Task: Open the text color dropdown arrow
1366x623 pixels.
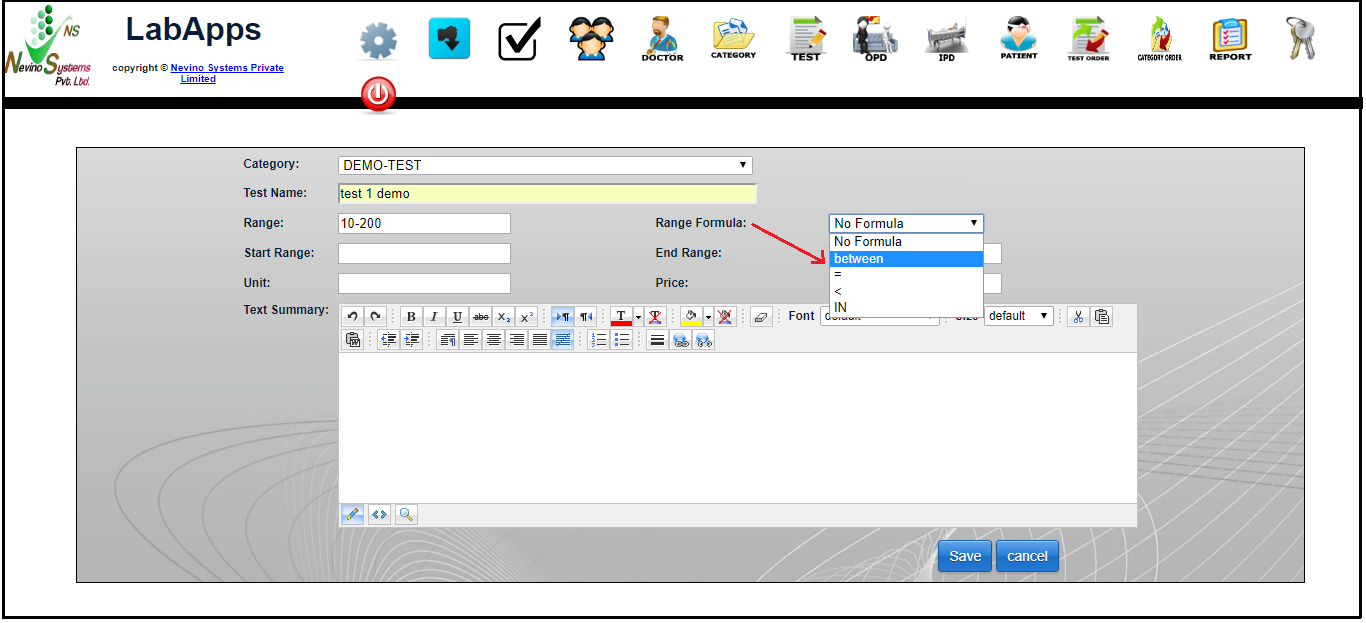Action: pyautogui.click(x=638, y=317)
